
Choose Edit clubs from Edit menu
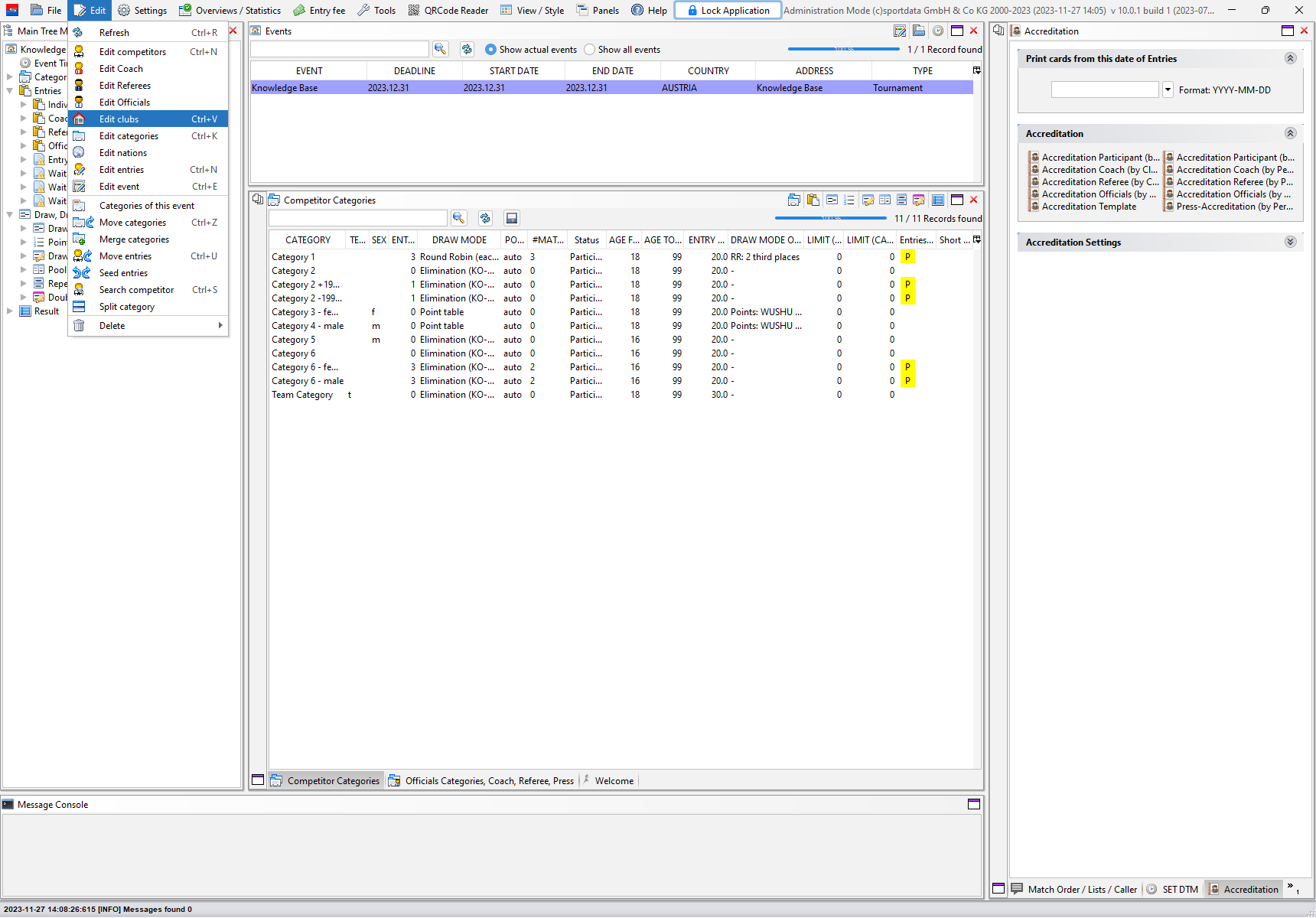(x=148, y=119)
